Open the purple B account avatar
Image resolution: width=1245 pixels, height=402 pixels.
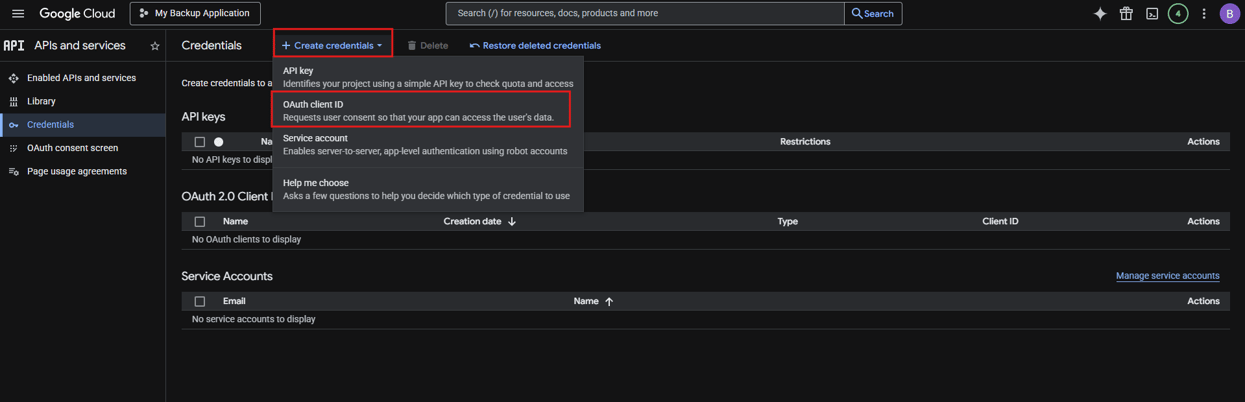tap(1230, 14)
